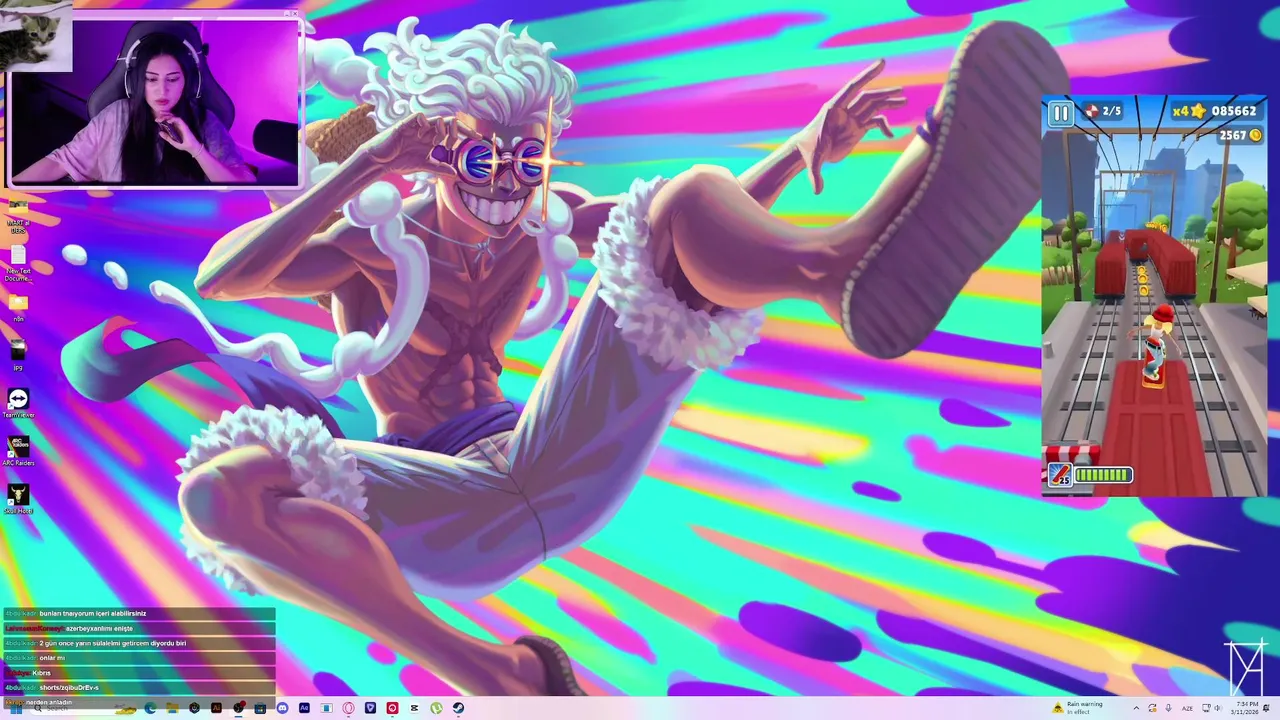
Task: Launch the Skull-icon desktop shortcut
Action: tap(18, 498)
